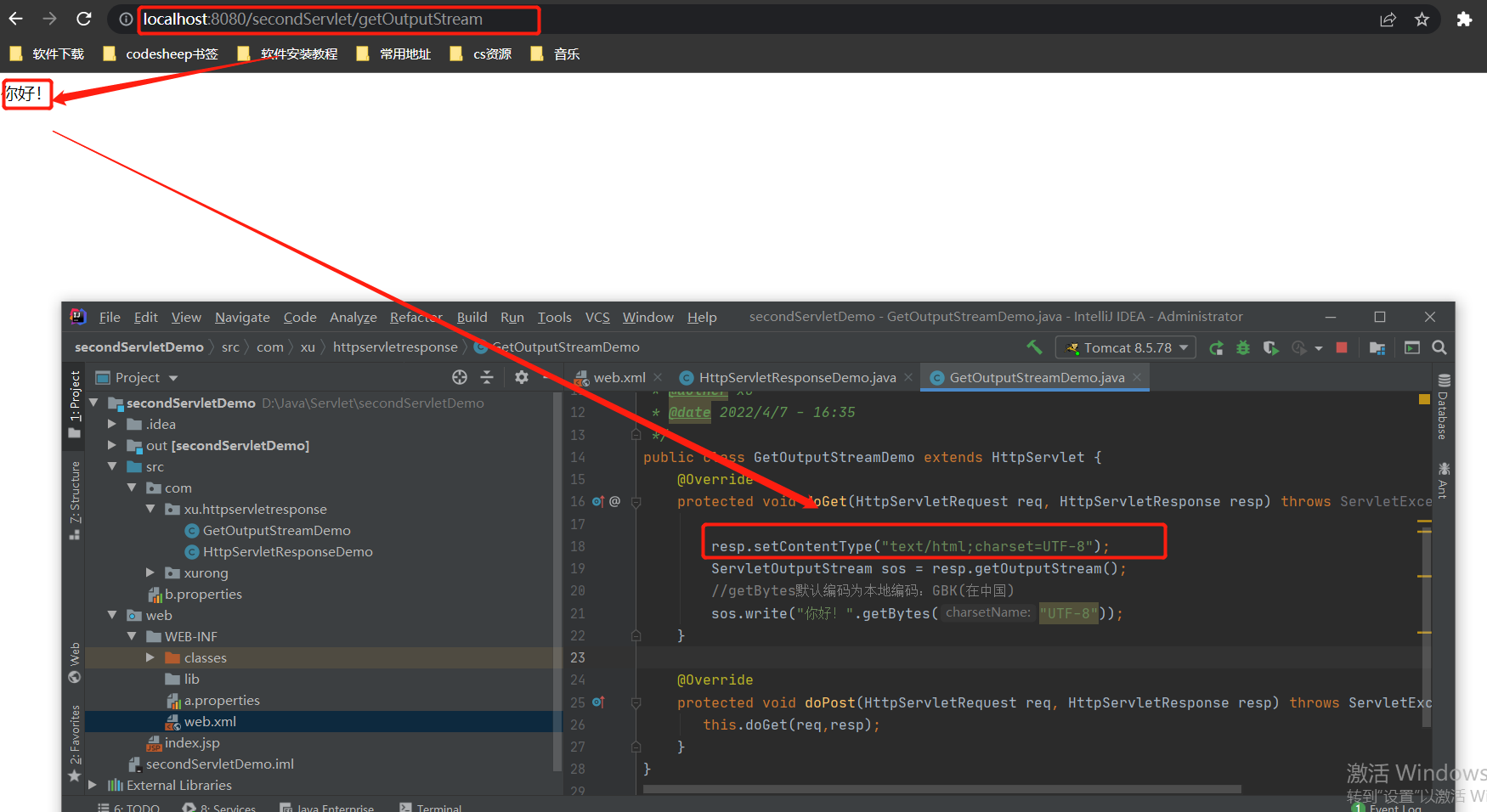Open the Terminal tool window
Image resolution: width=1487 pixels, height=812 pixels.
pyautogui.click(x=431, y=807)
